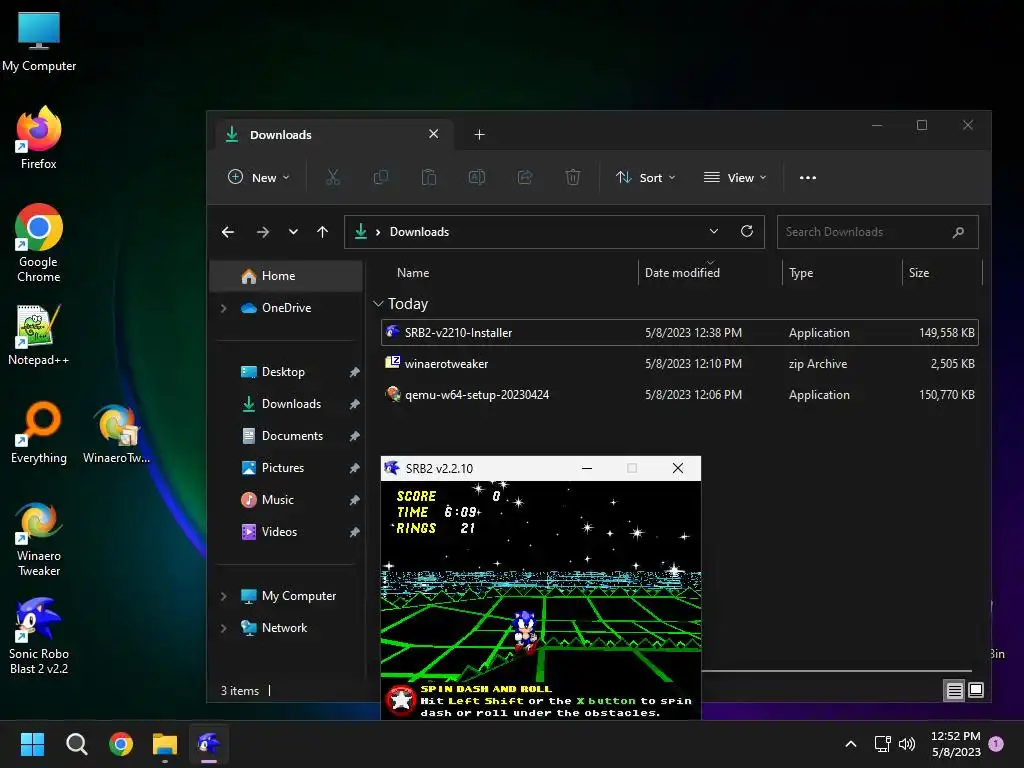Image resolution: width=1024 pixels, height=768 pixels.
Task: Open the Sort dropdown menu
Action: (645, 178)
